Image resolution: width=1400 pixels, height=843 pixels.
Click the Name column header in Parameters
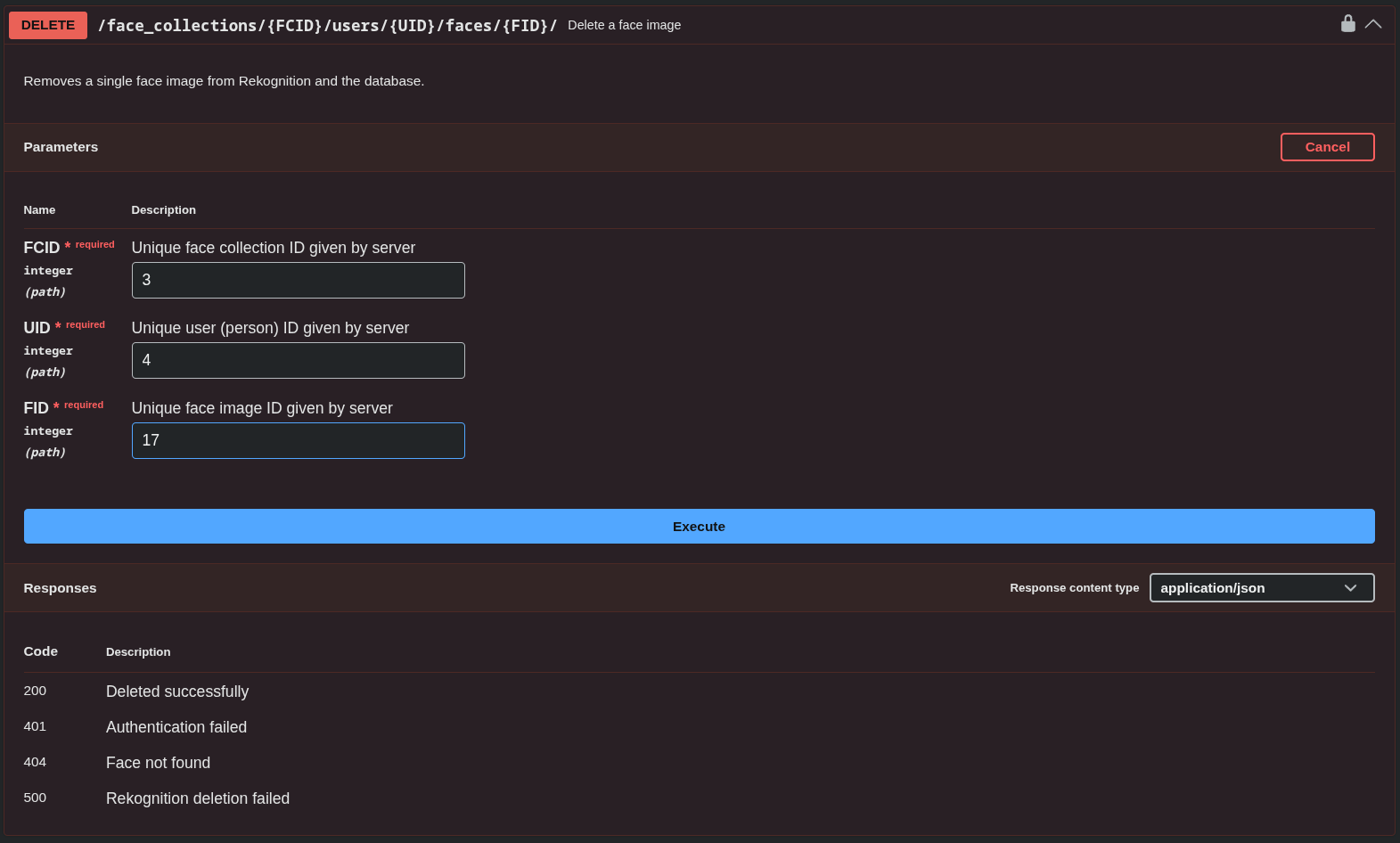[x=39, y=210]
